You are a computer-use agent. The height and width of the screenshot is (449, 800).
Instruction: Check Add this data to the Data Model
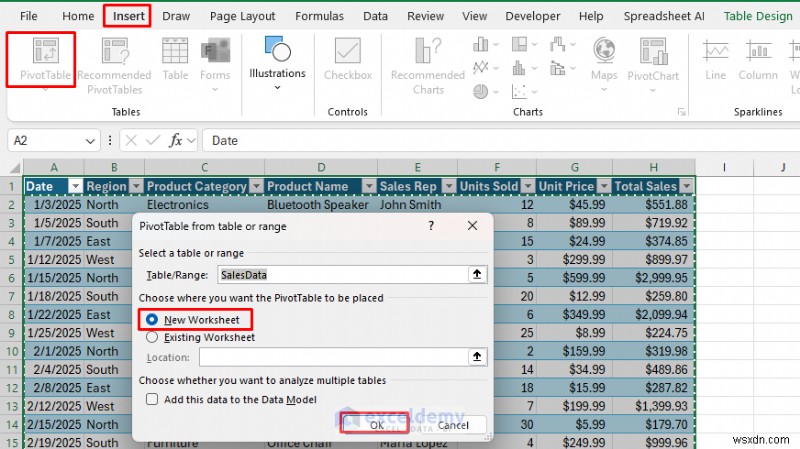click(x=152, y=399)
